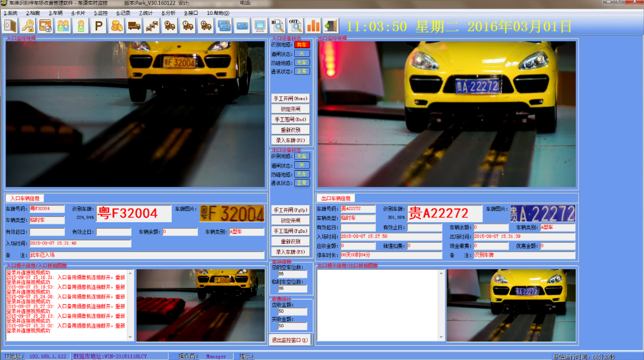
Task: Click the entrance log scrollbar down arrow
Action: click(130, 337)
